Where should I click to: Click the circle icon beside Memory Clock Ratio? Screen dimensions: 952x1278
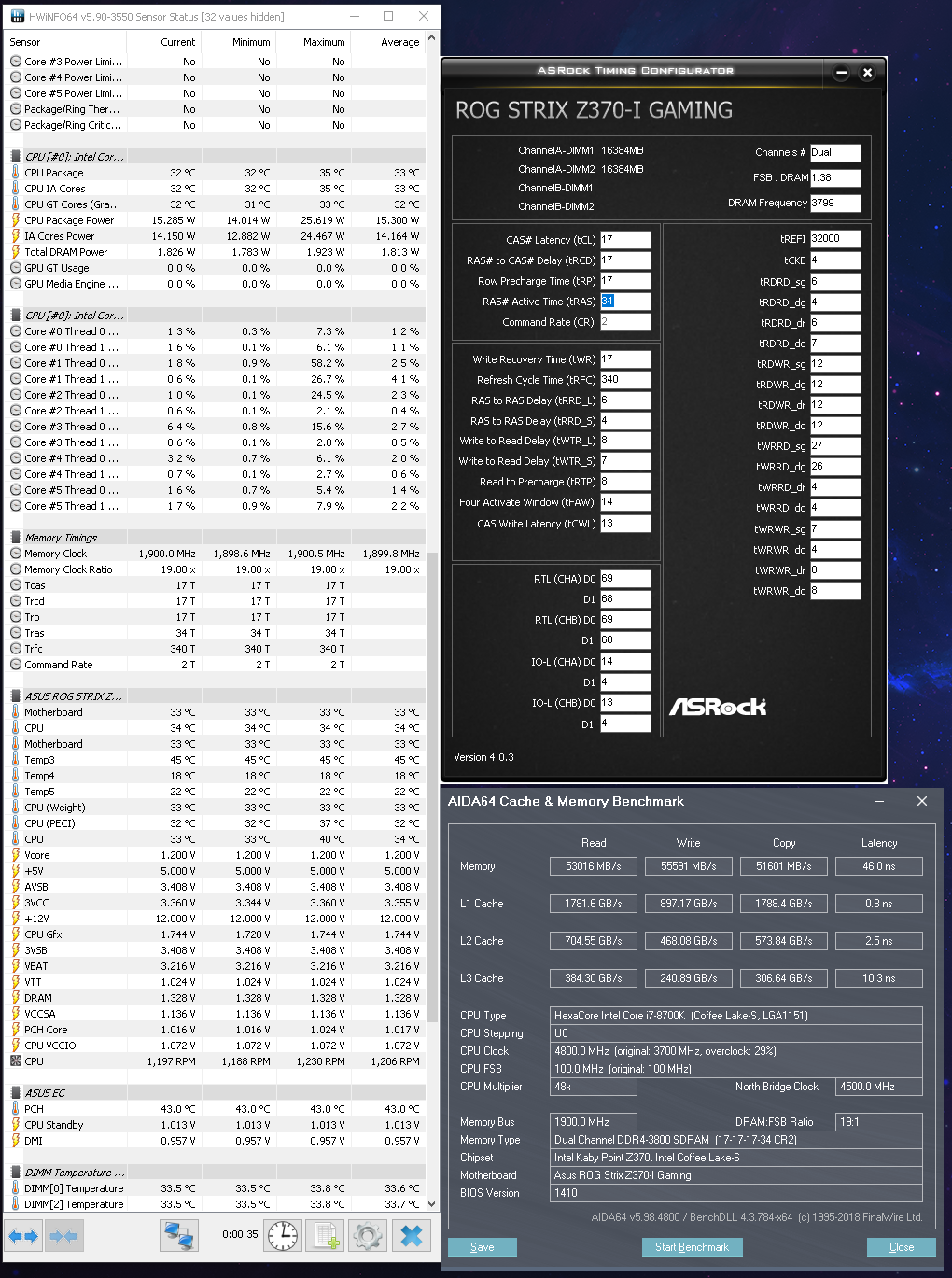click(16, 569)
